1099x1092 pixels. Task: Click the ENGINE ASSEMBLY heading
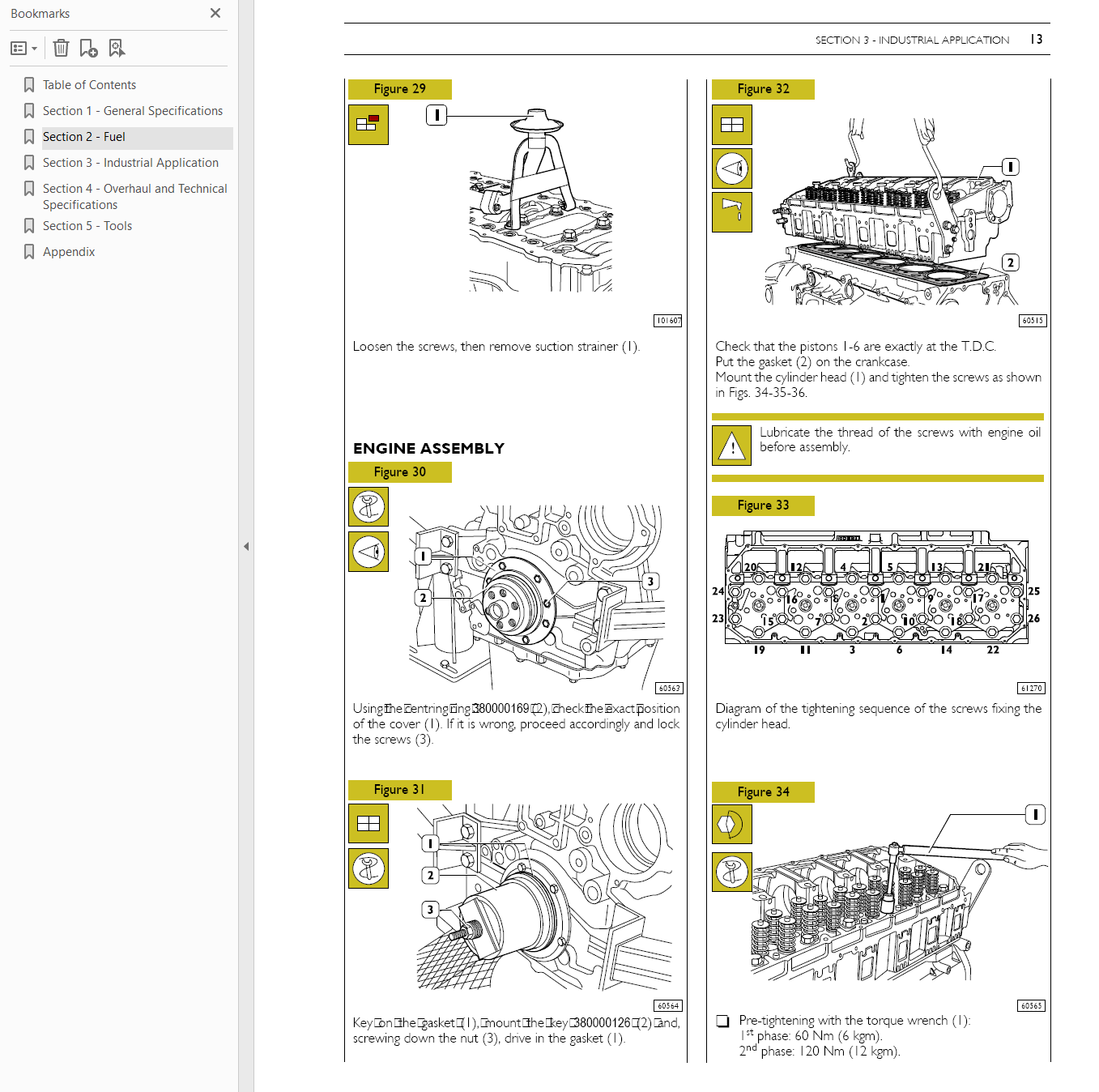coord(428,449)
